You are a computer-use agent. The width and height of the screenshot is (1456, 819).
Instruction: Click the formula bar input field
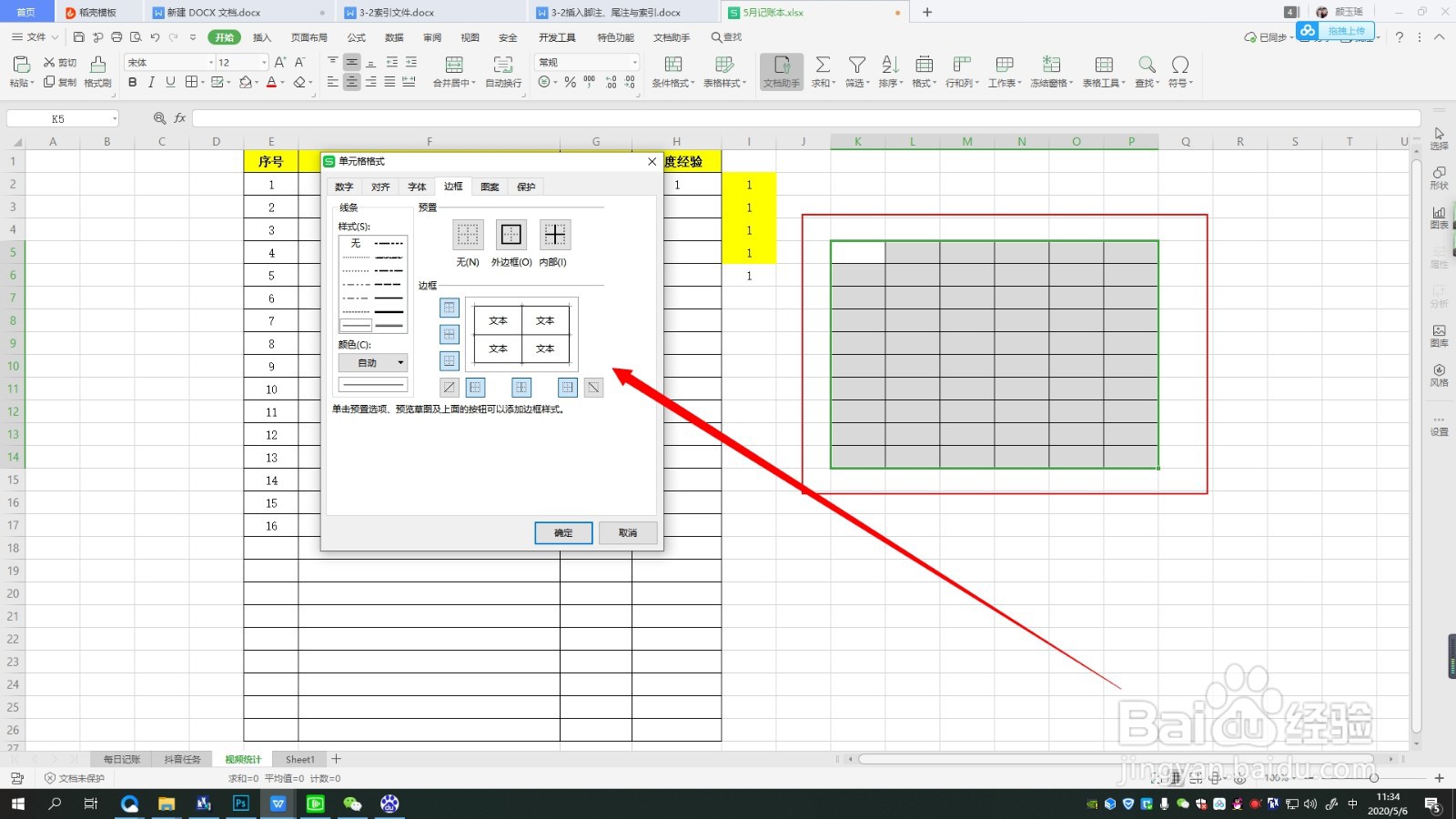click(x=806, y=118)
